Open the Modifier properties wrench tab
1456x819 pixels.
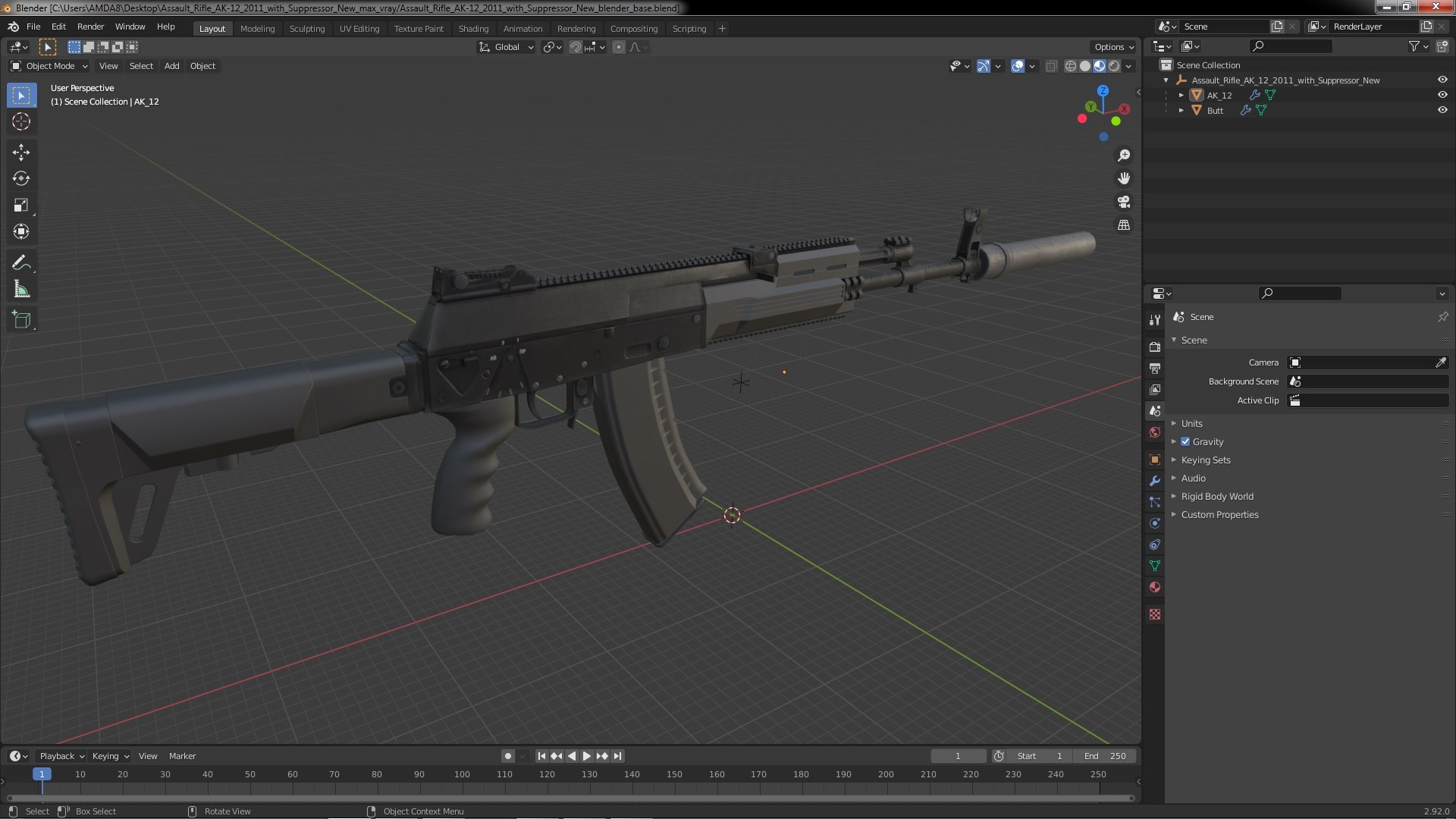[1155, 481]
